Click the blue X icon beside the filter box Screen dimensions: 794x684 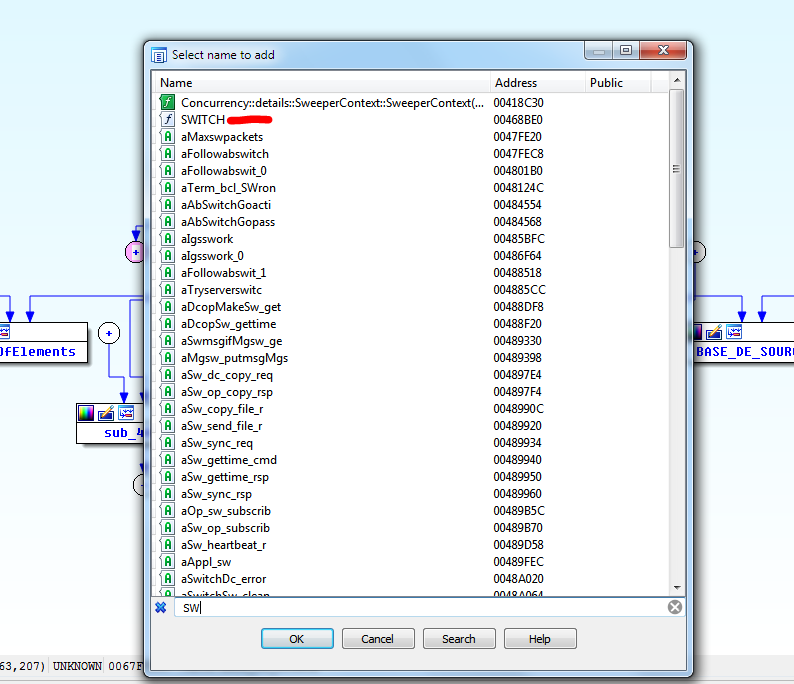click(160, 607)
